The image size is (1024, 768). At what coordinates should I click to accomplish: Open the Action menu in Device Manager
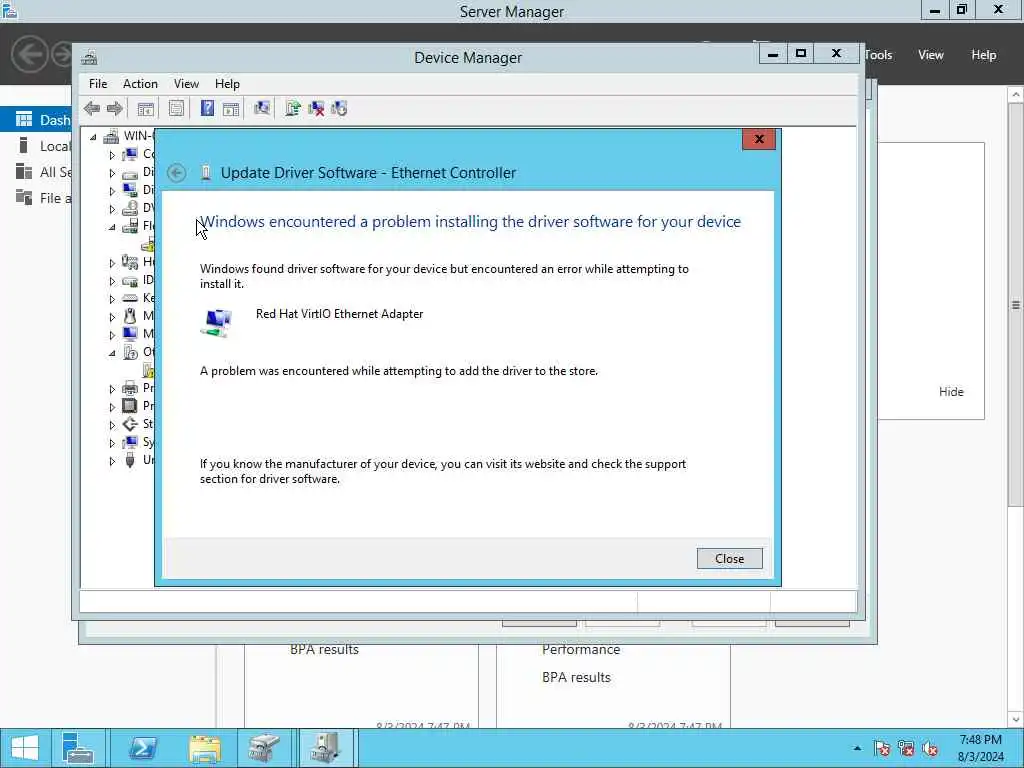click(140, 84)
